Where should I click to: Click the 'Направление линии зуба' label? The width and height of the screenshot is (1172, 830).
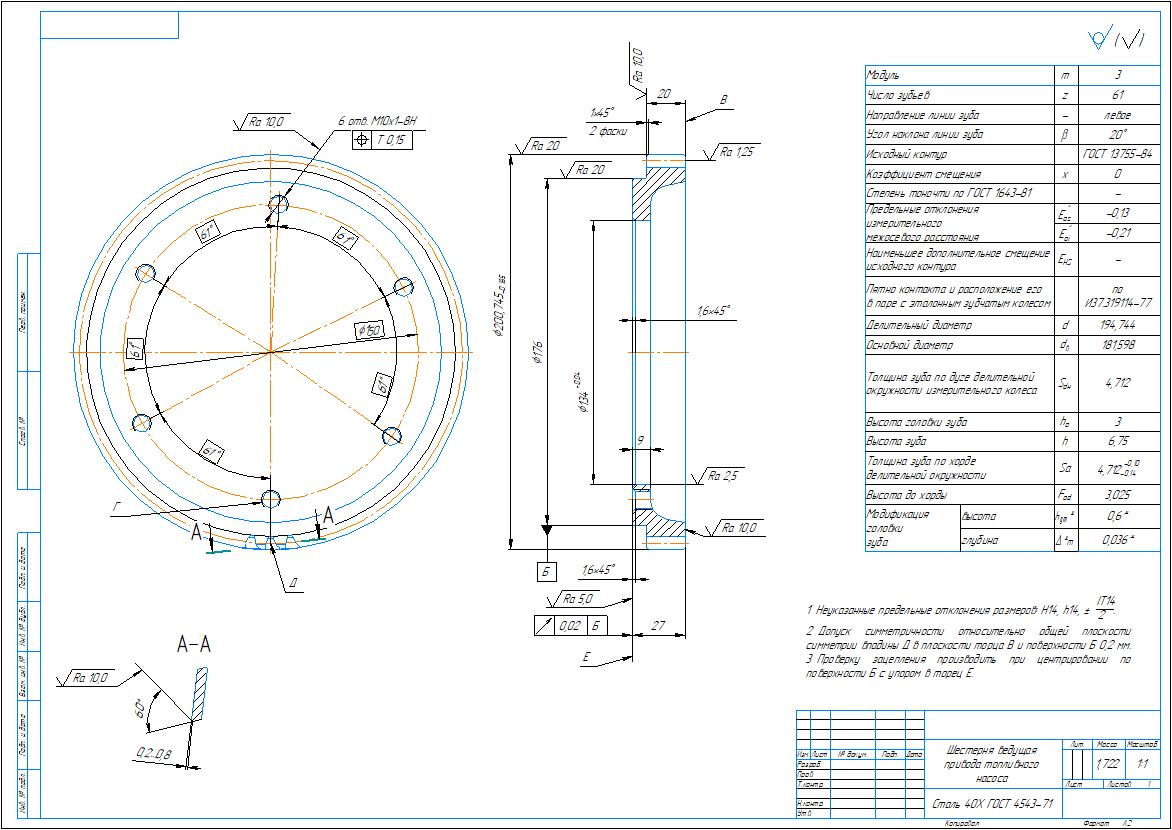[922, 115]
